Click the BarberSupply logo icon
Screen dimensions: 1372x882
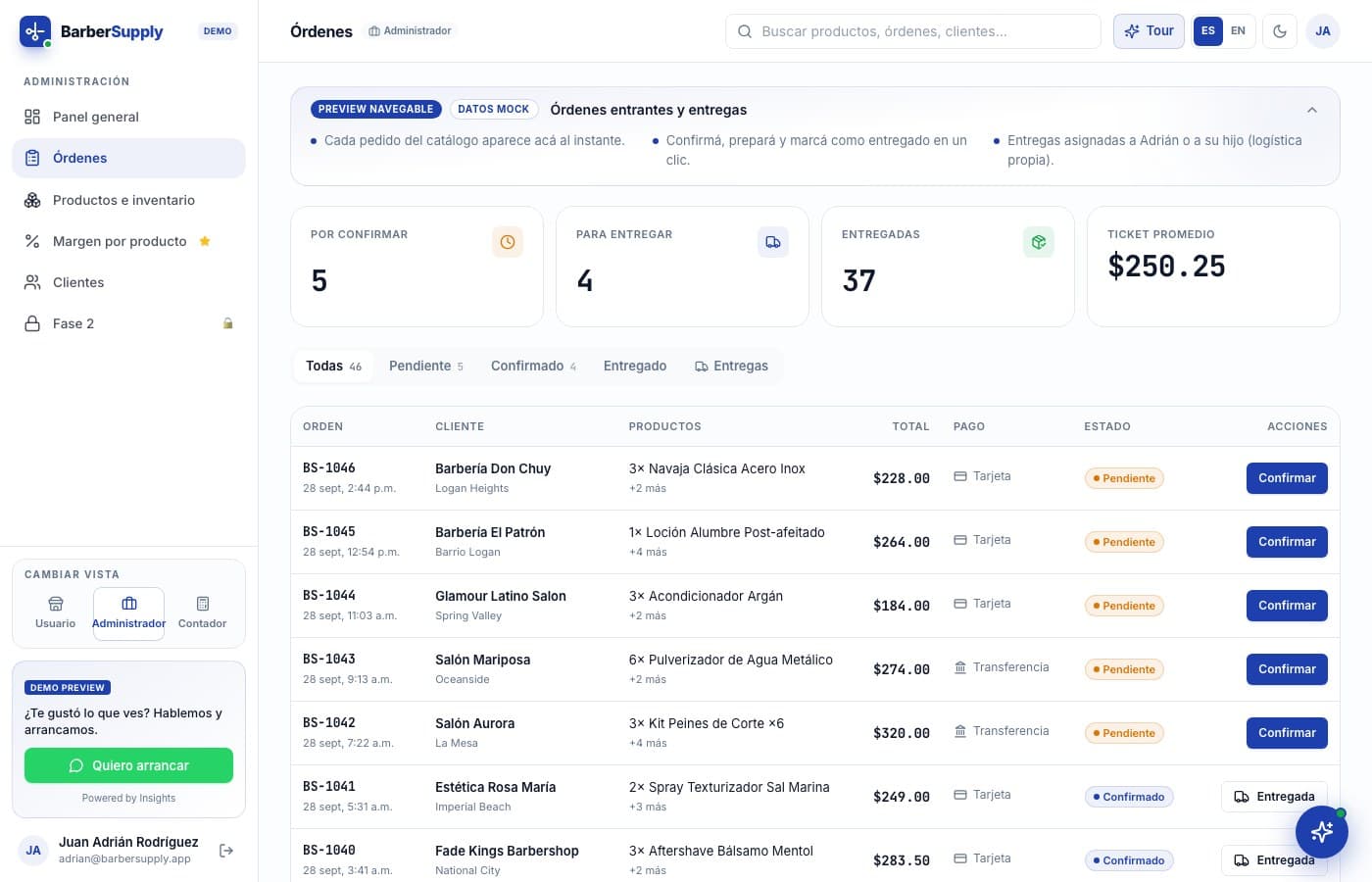coord(35,31)
